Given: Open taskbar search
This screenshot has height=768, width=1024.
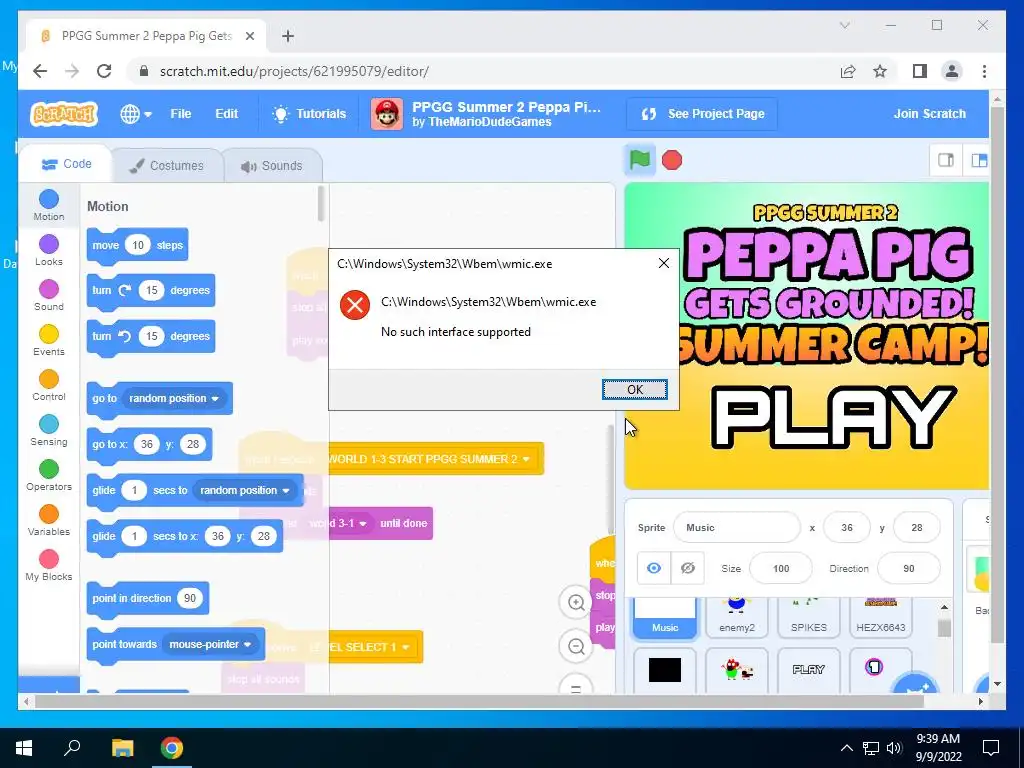Looking at the screenshot, I should [72, 748].
